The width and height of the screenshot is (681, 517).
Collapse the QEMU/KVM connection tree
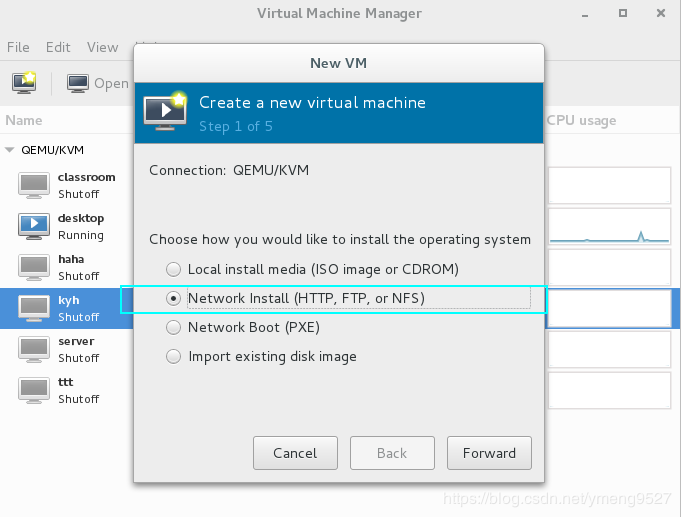click(10, 150)
